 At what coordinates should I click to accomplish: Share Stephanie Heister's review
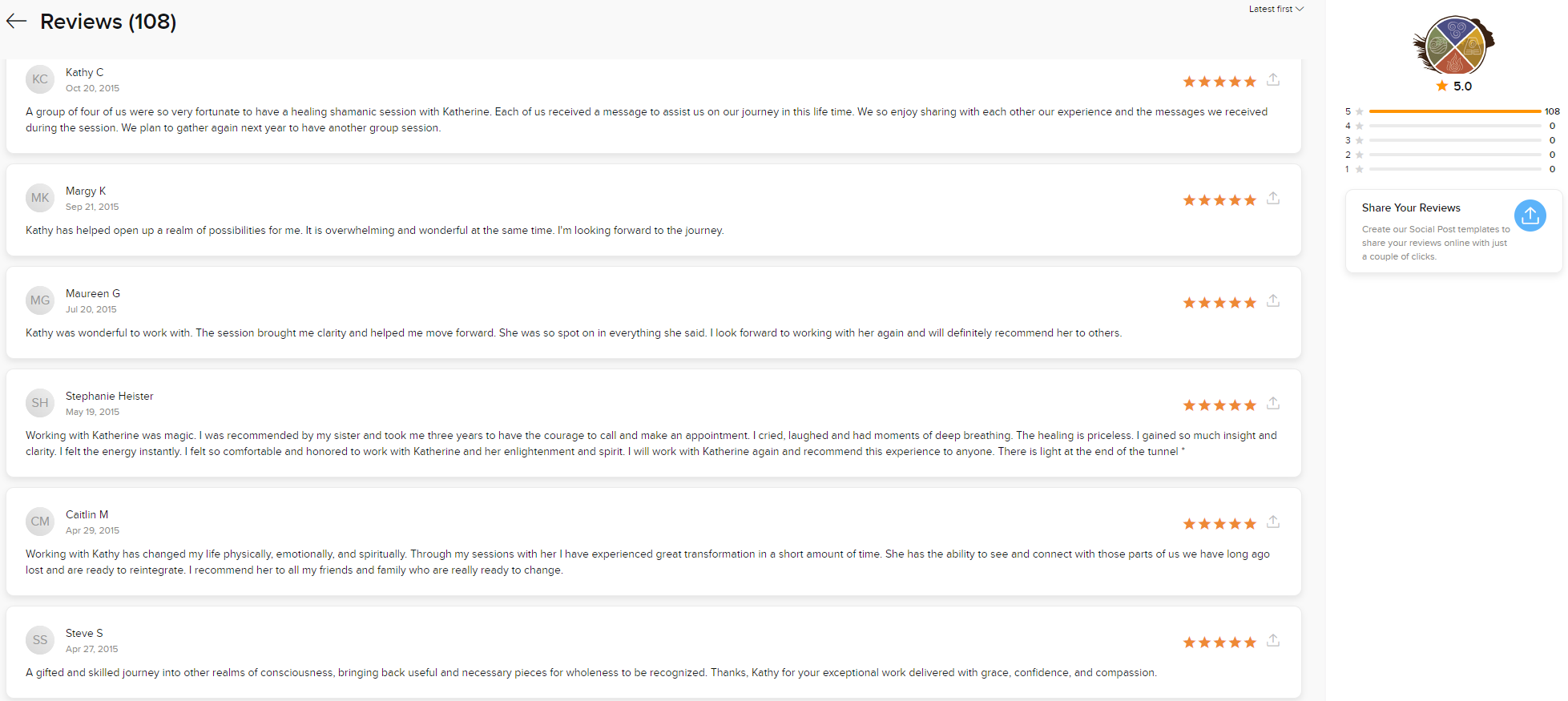(x=1273, y=404)
